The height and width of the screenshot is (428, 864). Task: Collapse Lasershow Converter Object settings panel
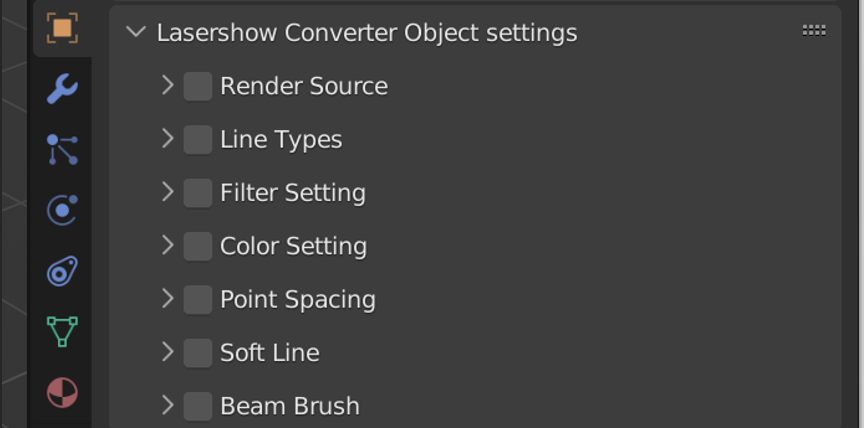[x=136, y=32]
